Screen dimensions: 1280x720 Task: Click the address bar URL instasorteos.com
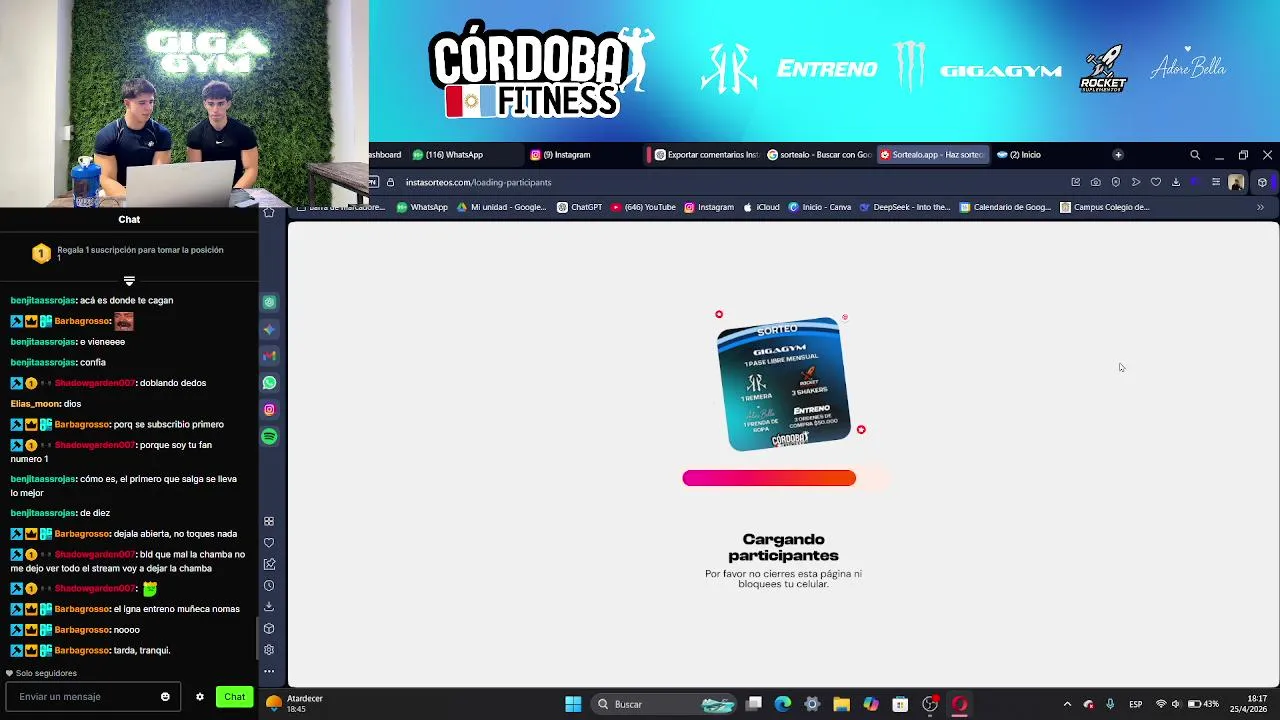click(x=478, y=182)
